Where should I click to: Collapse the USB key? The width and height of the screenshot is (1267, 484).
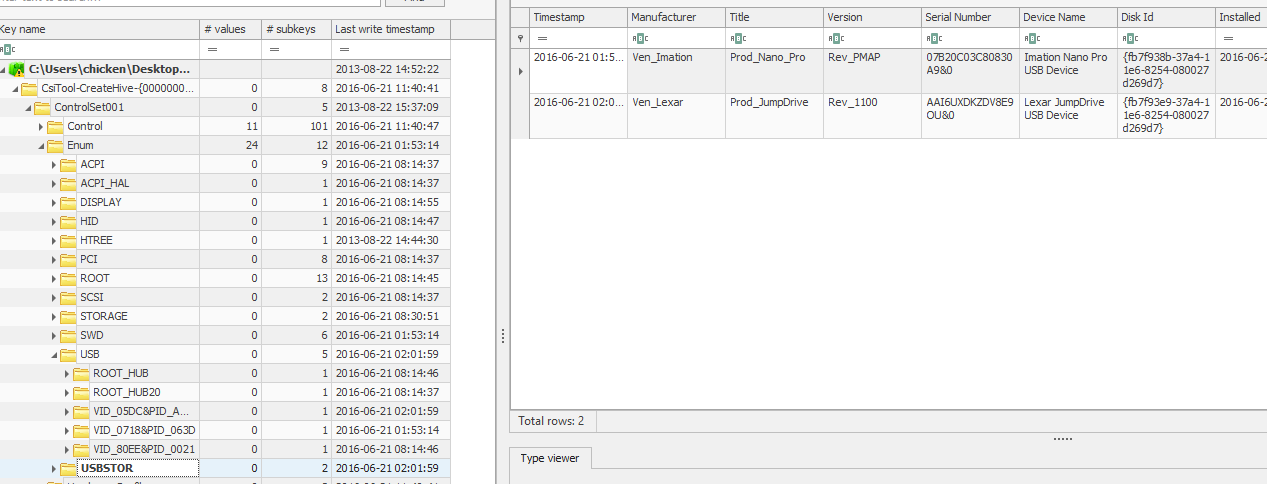coord(54,355)
